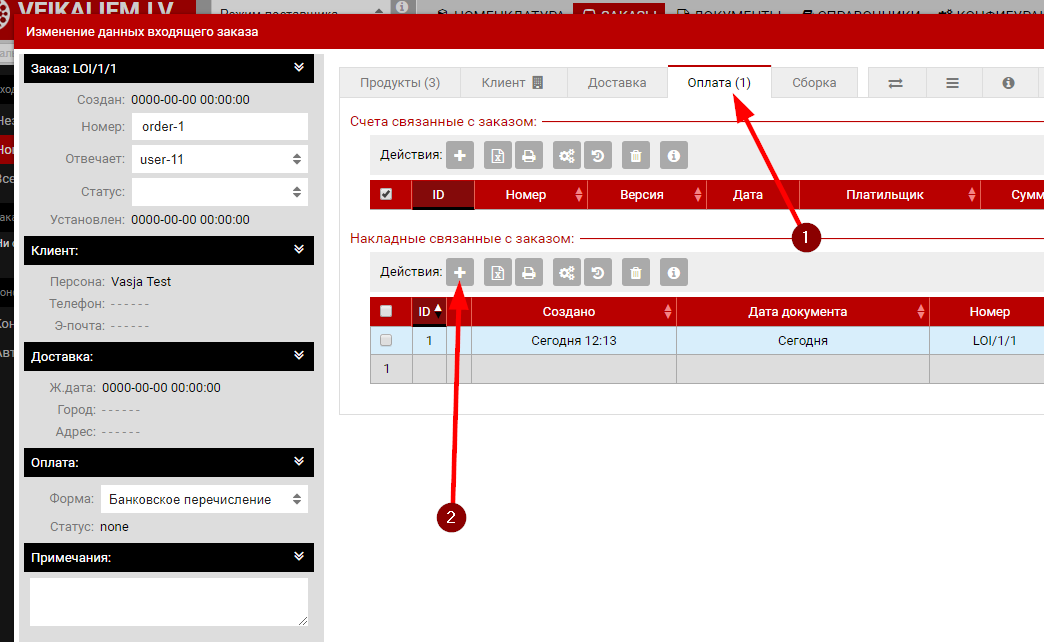Open the list (hamburger) tab icon

[x=953, y=83]
